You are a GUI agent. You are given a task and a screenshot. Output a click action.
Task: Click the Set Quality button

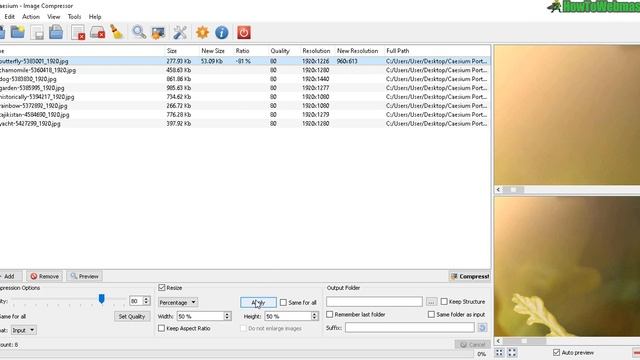tap(132, 316)
